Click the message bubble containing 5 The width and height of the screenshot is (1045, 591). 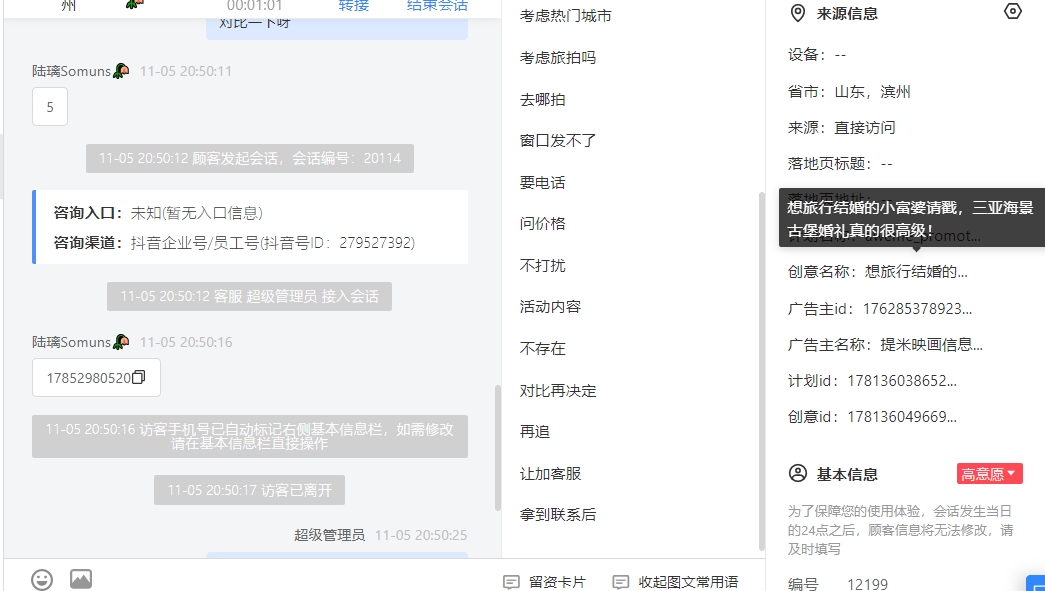point(50,107)
